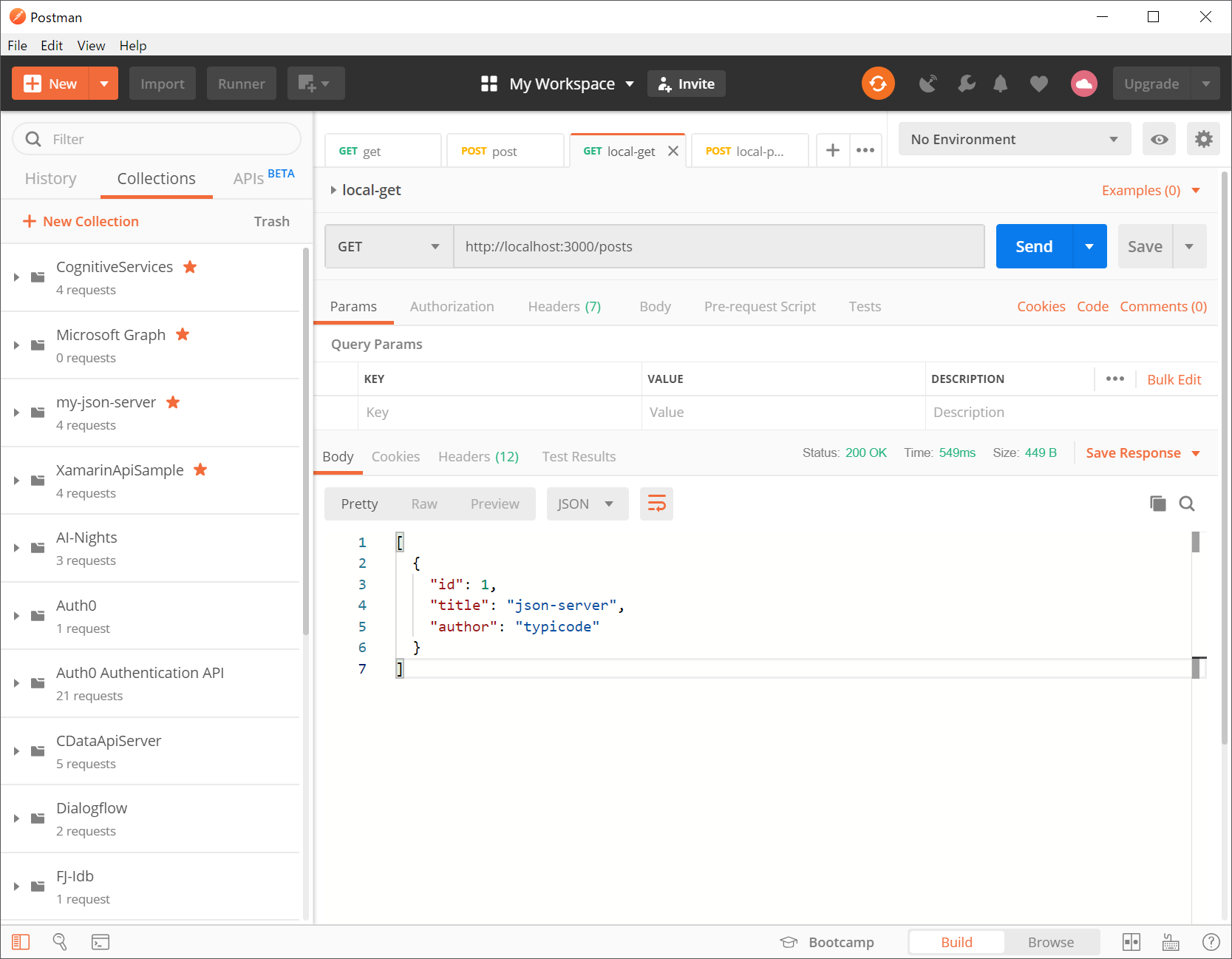1232x959 pixels.
Task: Click New Collection link
Action: pyautogui.click(x=81, y=221)
